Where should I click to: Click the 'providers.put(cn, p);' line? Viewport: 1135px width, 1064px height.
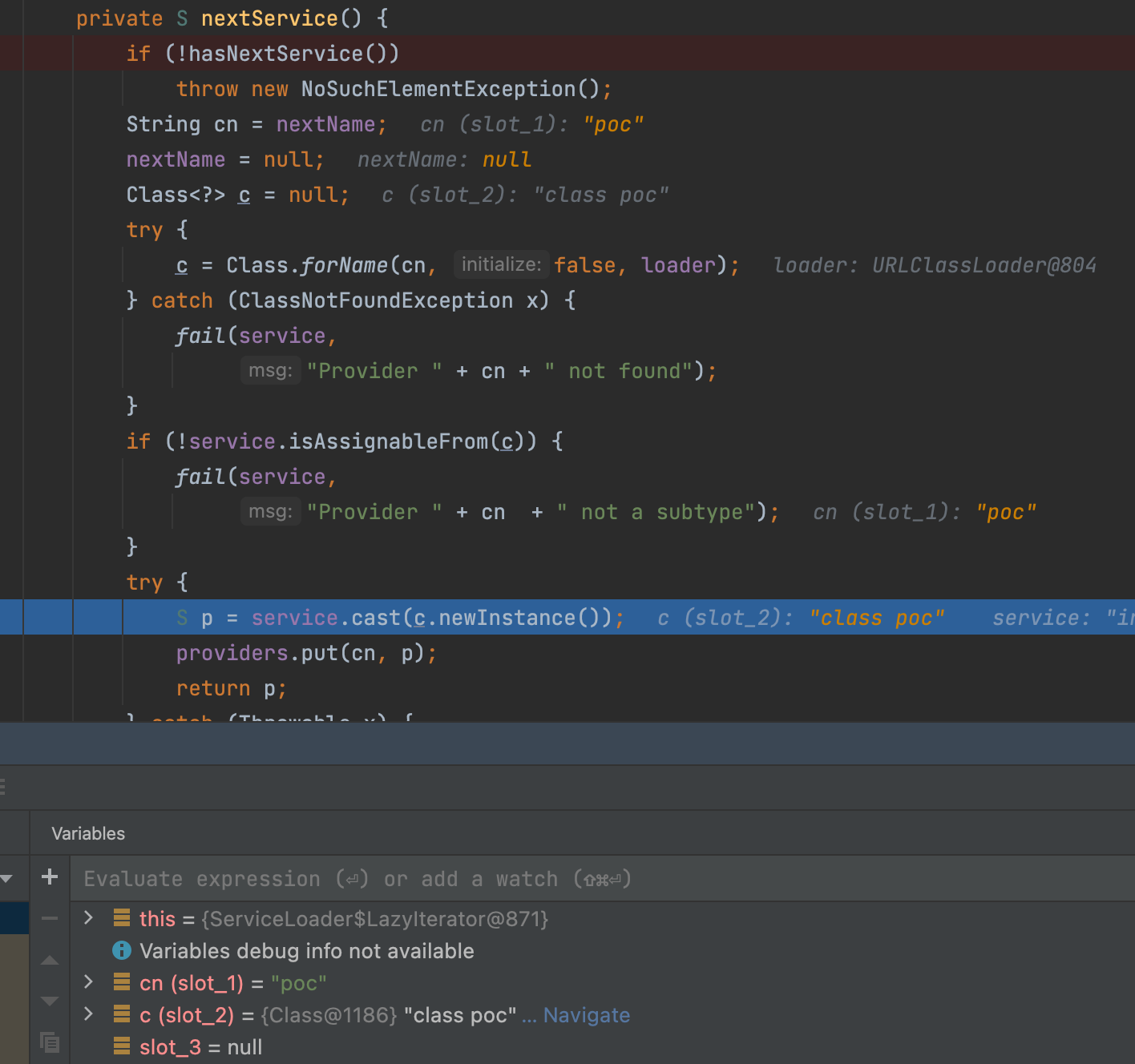[x=307, y=653]
